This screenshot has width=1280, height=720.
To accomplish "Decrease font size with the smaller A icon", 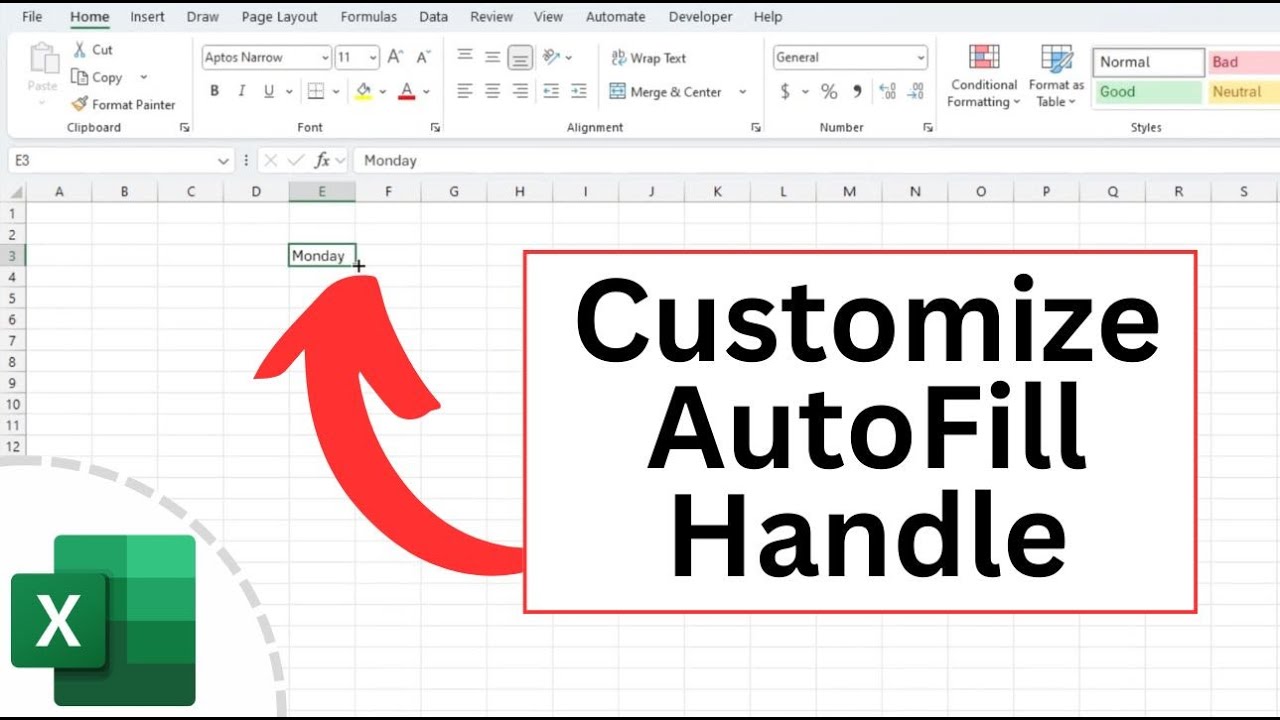I will (x=423, y=57).
